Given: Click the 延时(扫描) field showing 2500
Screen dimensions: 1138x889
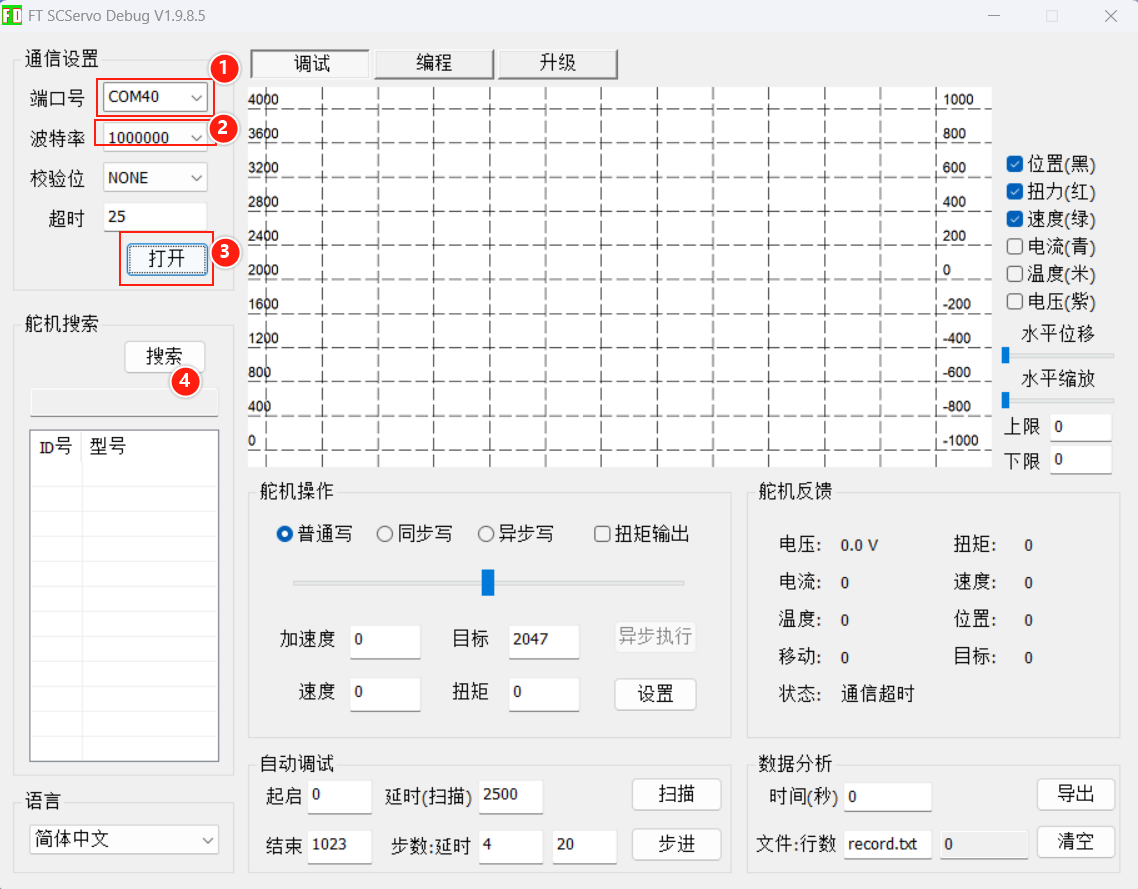Looking at the screenshot, I should pos(510,796).
